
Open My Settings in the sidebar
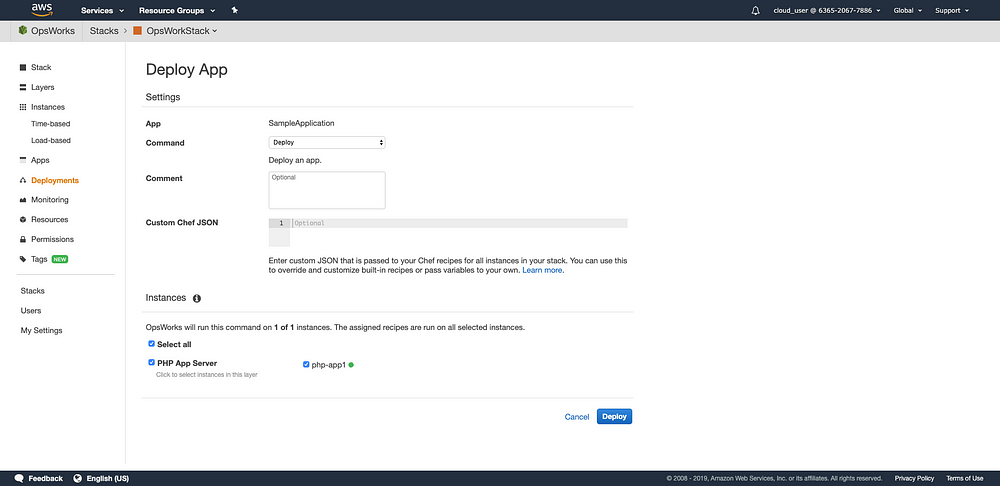click(41, 330)
